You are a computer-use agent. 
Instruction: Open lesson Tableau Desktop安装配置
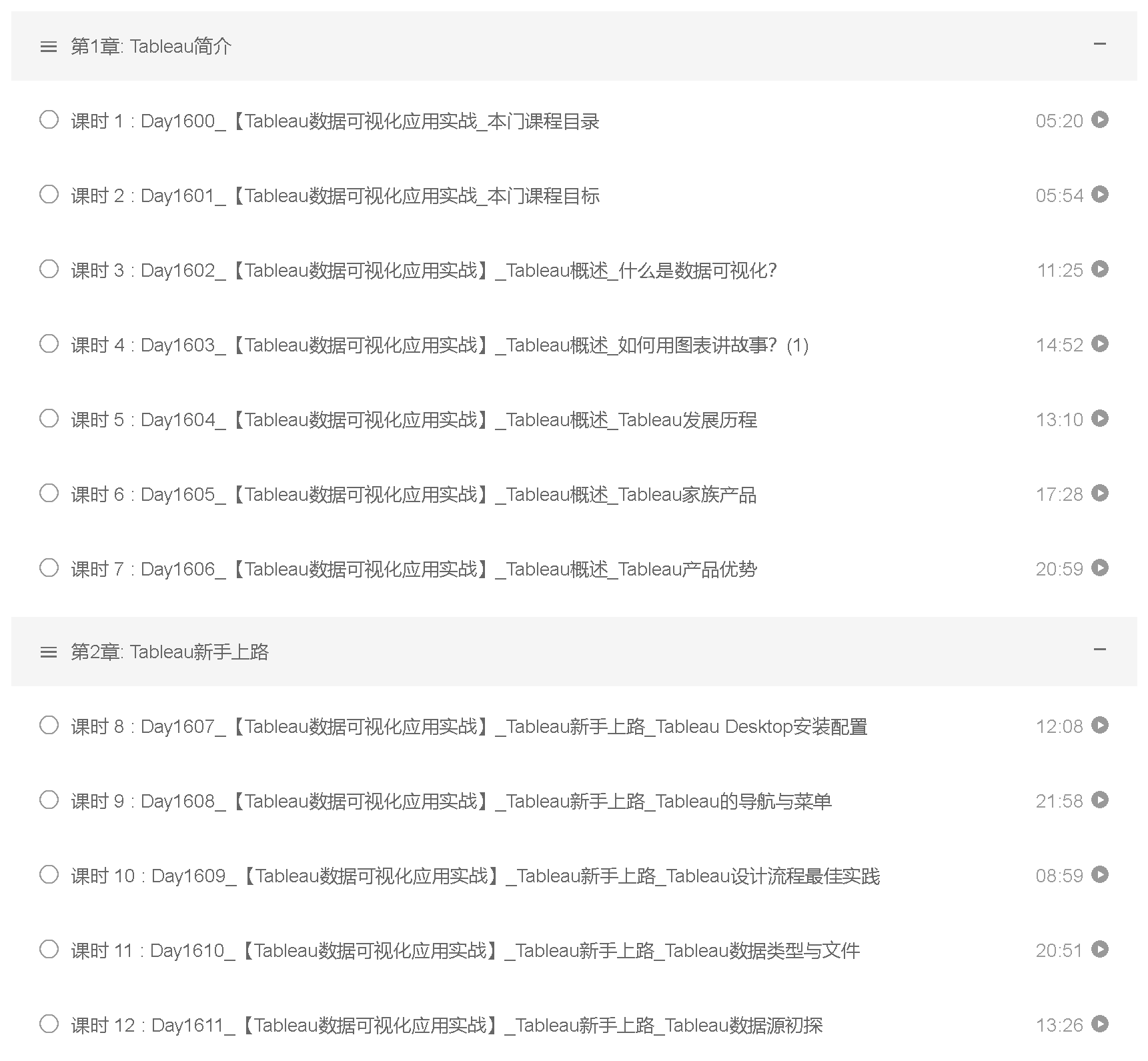point(469,727)
